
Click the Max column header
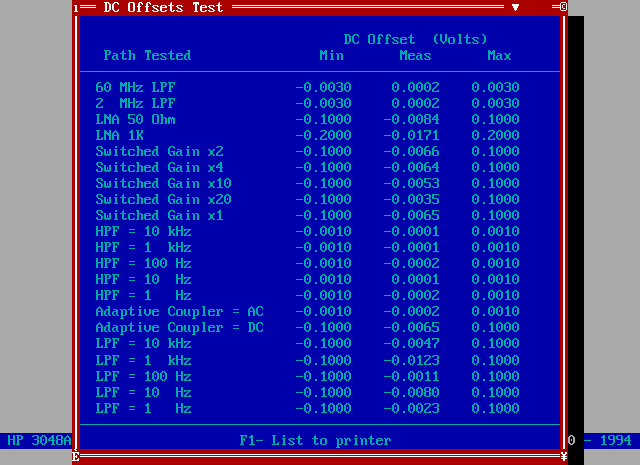[499, 56]
